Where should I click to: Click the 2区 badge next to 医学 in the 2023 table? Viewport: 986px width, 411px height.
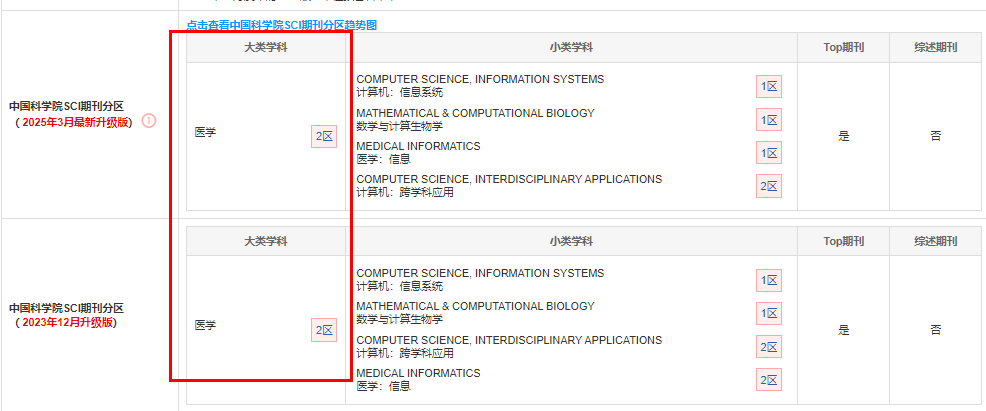[324, 331]
